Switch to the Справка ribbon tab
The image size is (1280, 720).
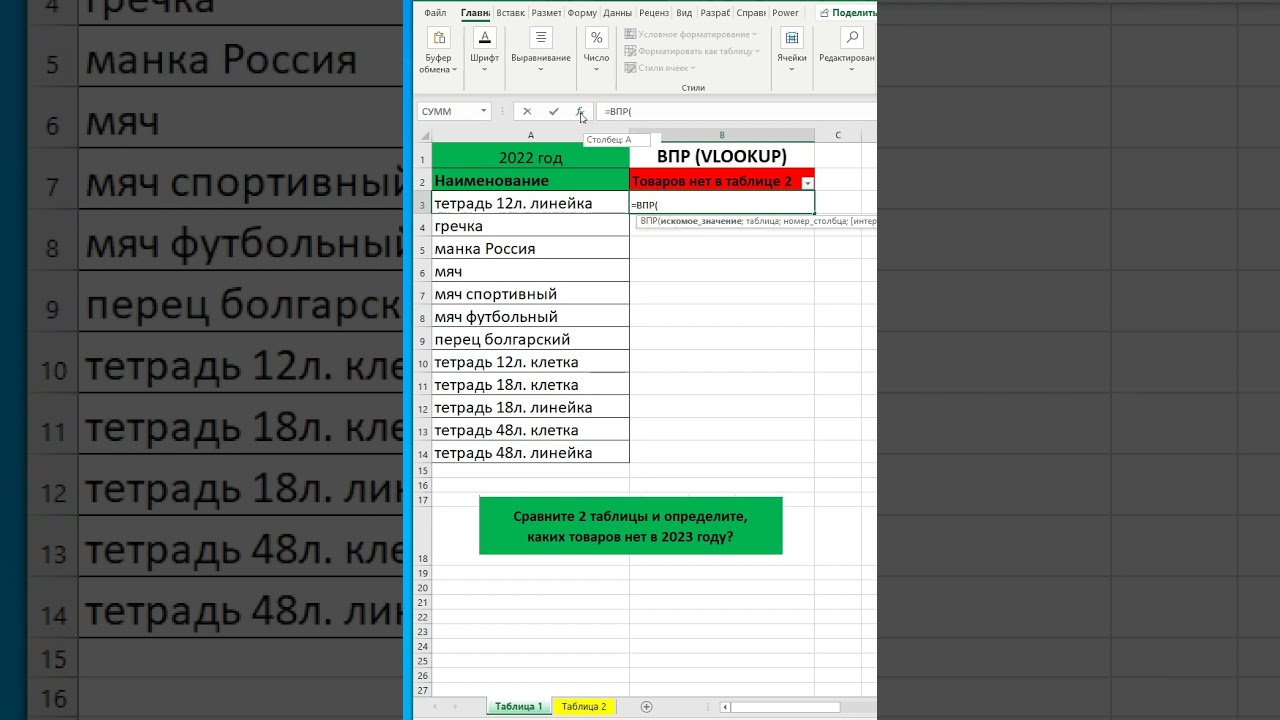751,13
